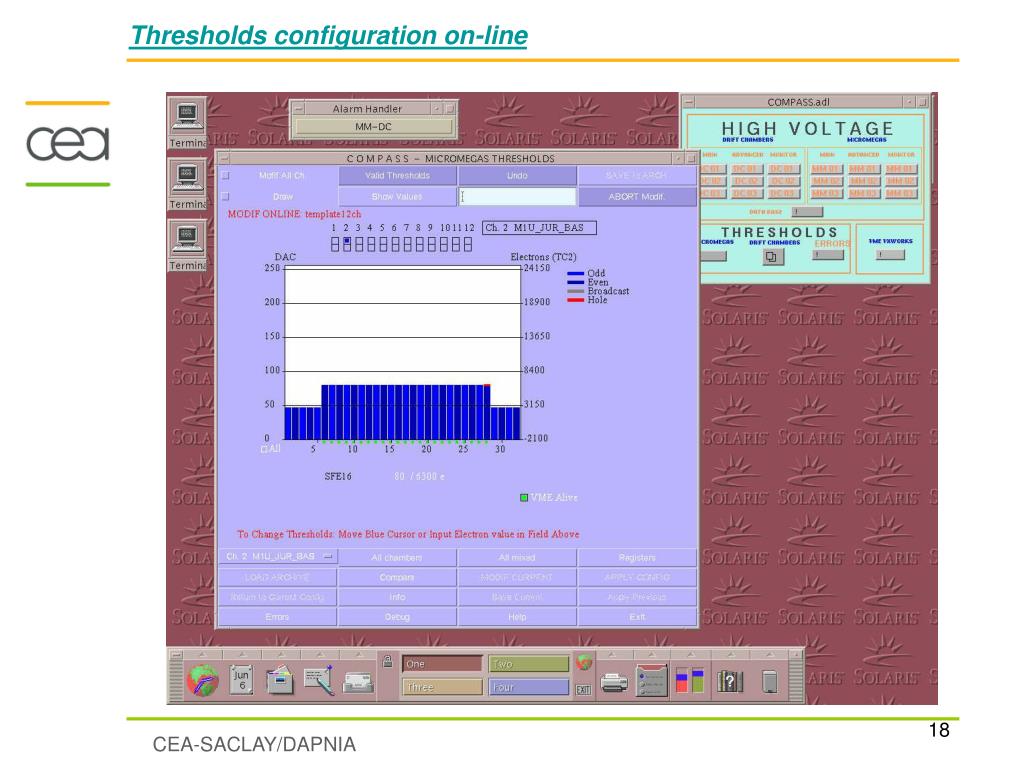Screen dimensions: 1024x763
Task: Open the Help books question-mark icon
Action: [x=730, y=681]
